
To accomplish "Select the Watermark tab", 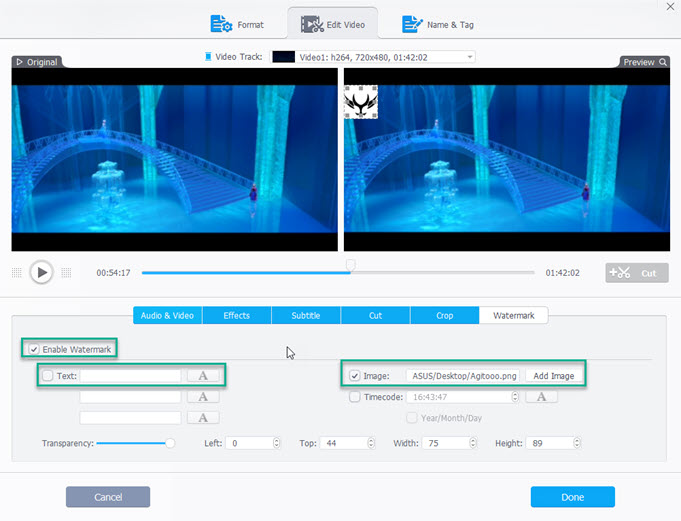I will [513, 315].
